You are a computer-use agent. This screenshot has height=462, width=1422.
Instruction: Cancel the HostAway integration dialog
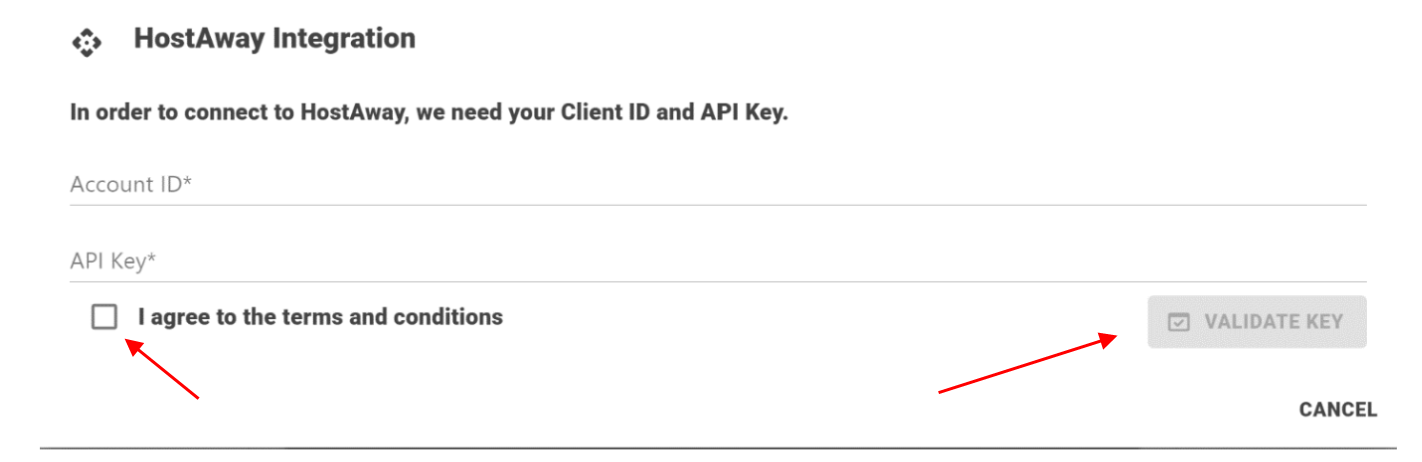1338,410
